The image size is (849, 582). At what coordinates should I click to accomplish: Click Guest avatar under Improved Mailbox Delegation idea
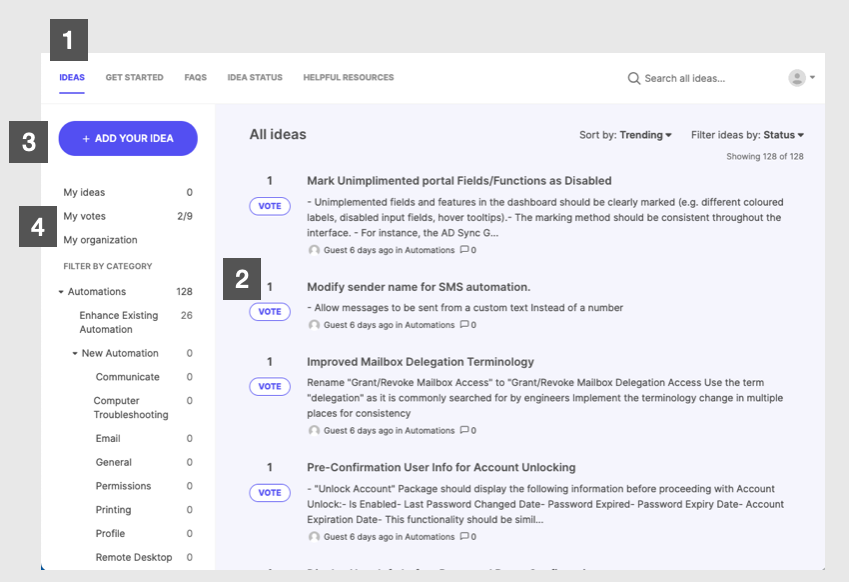(314, 430)
